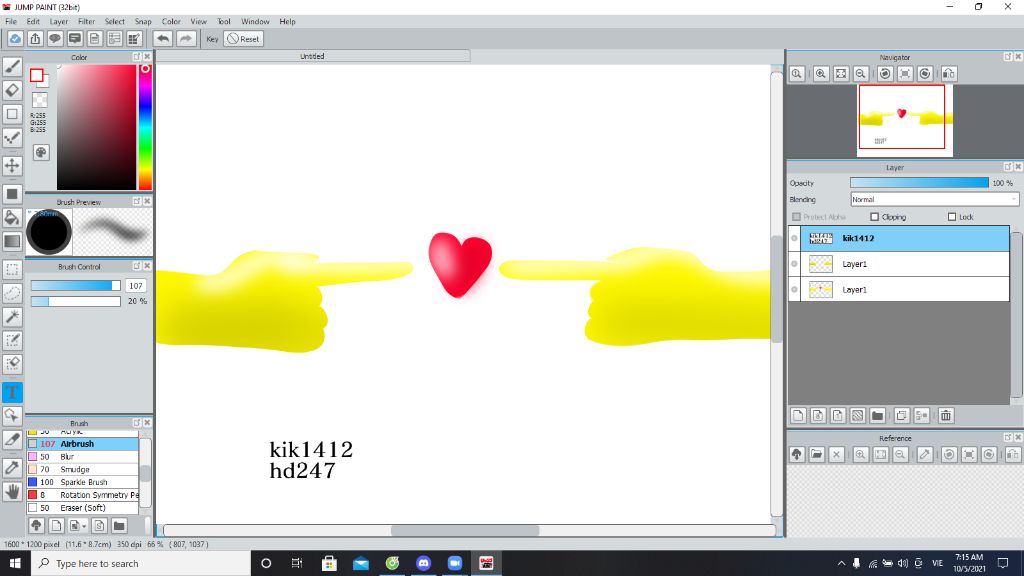Select the Hand pan tool
Screen dimensions: 1024x576
[12, 491]
